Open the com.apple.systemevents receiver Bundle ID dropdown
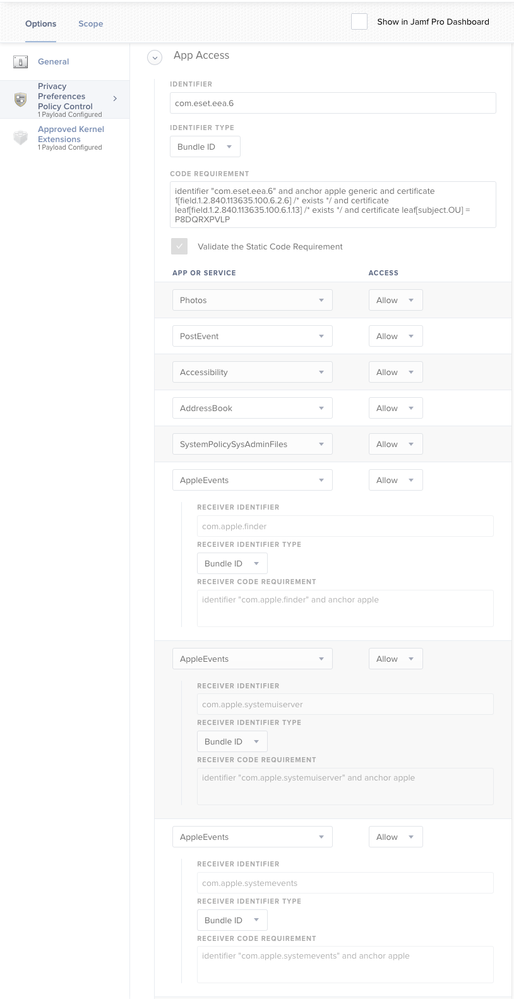This screenshot has height=999, width=514. pyautogui.click(x=232, y=920)
